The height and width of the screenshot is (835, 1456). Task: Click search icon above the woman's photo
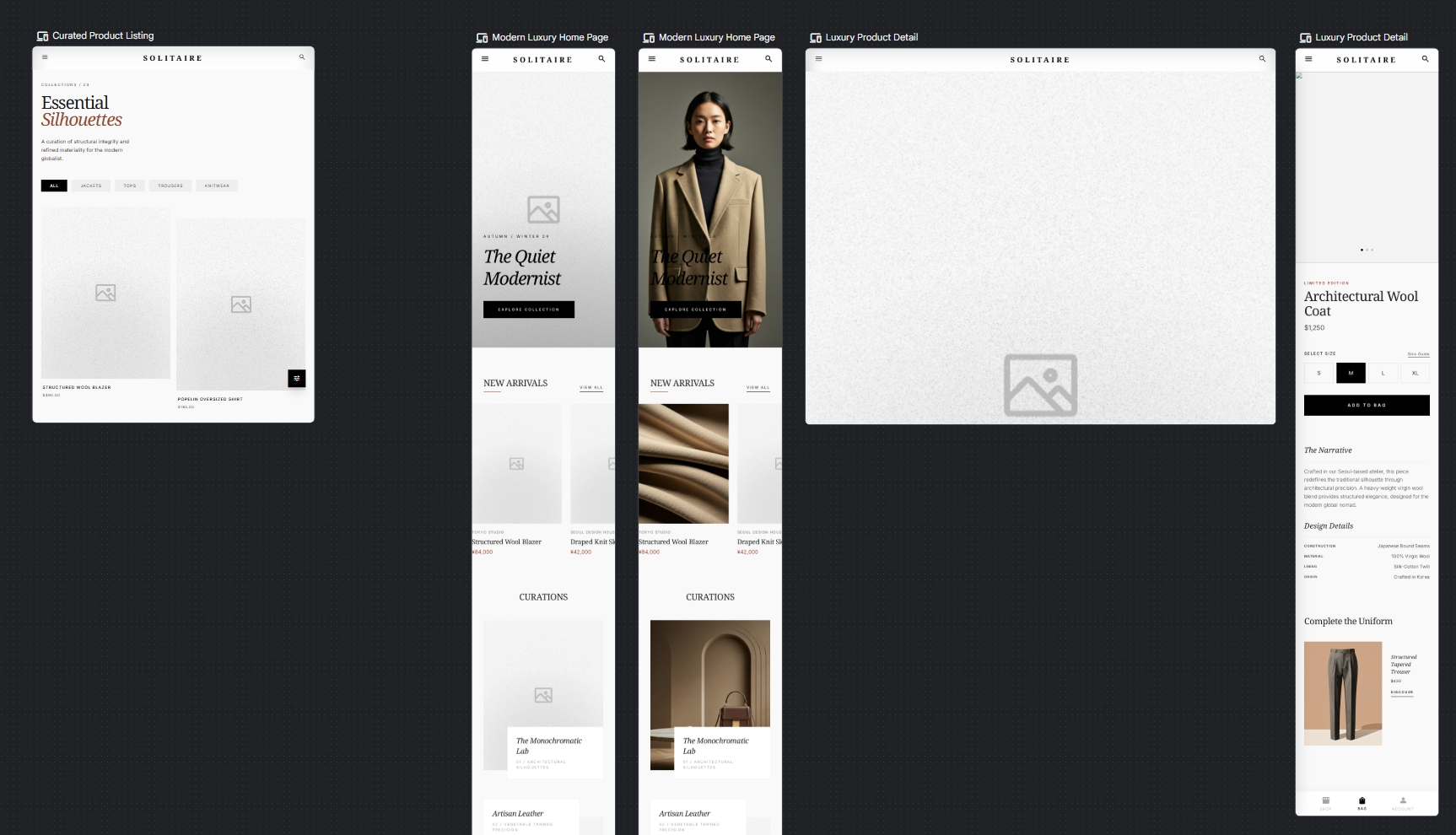coord(768,59)
